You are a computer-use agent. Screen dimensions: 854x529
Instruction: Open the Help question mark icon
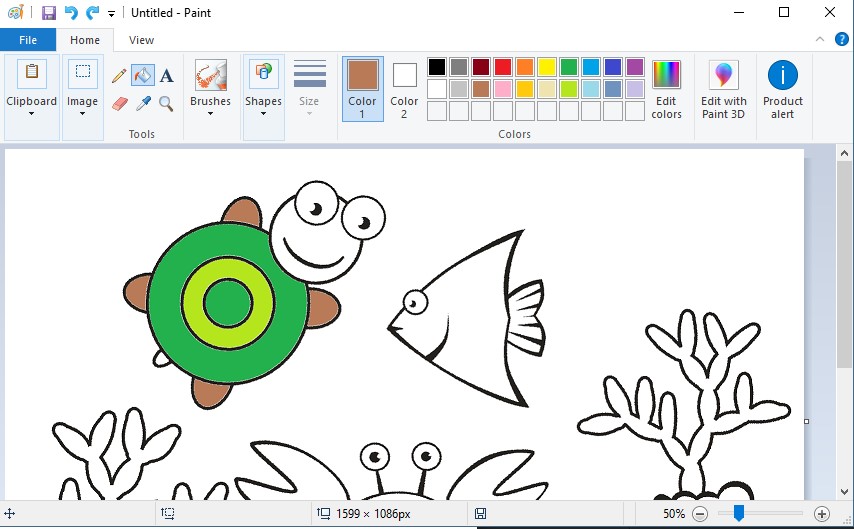click(841, 39)
